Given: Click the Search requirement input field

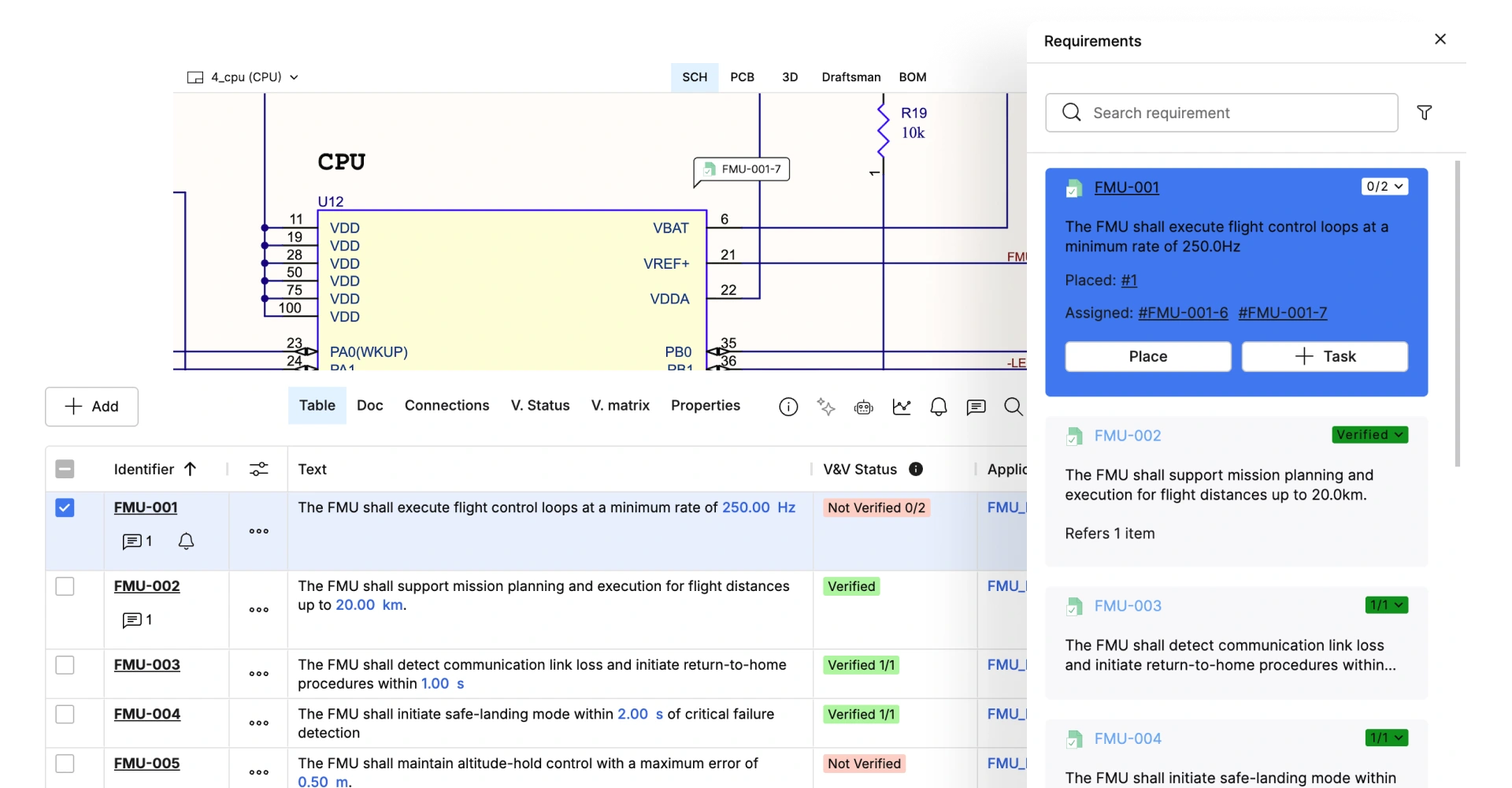Looking at the screenshot, I should coord(1221,113).
